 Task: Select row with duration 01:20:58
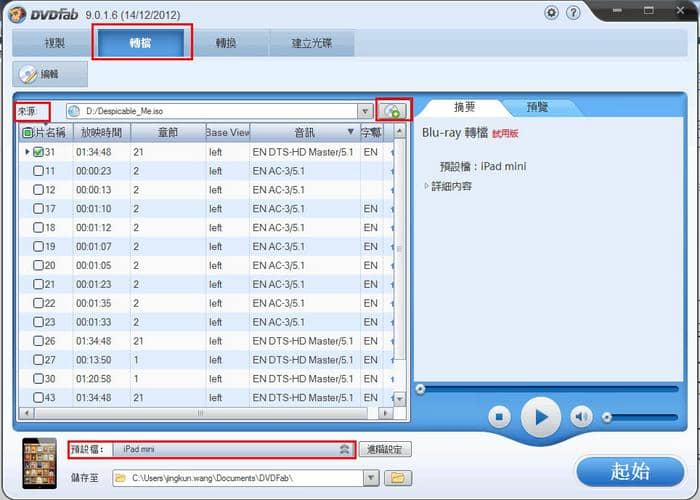tap(208, 379)
